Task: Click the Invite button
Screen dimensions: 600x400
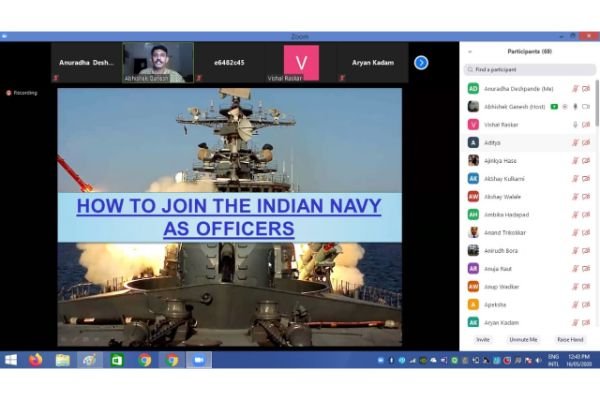Action: click(x=483, y=340)
